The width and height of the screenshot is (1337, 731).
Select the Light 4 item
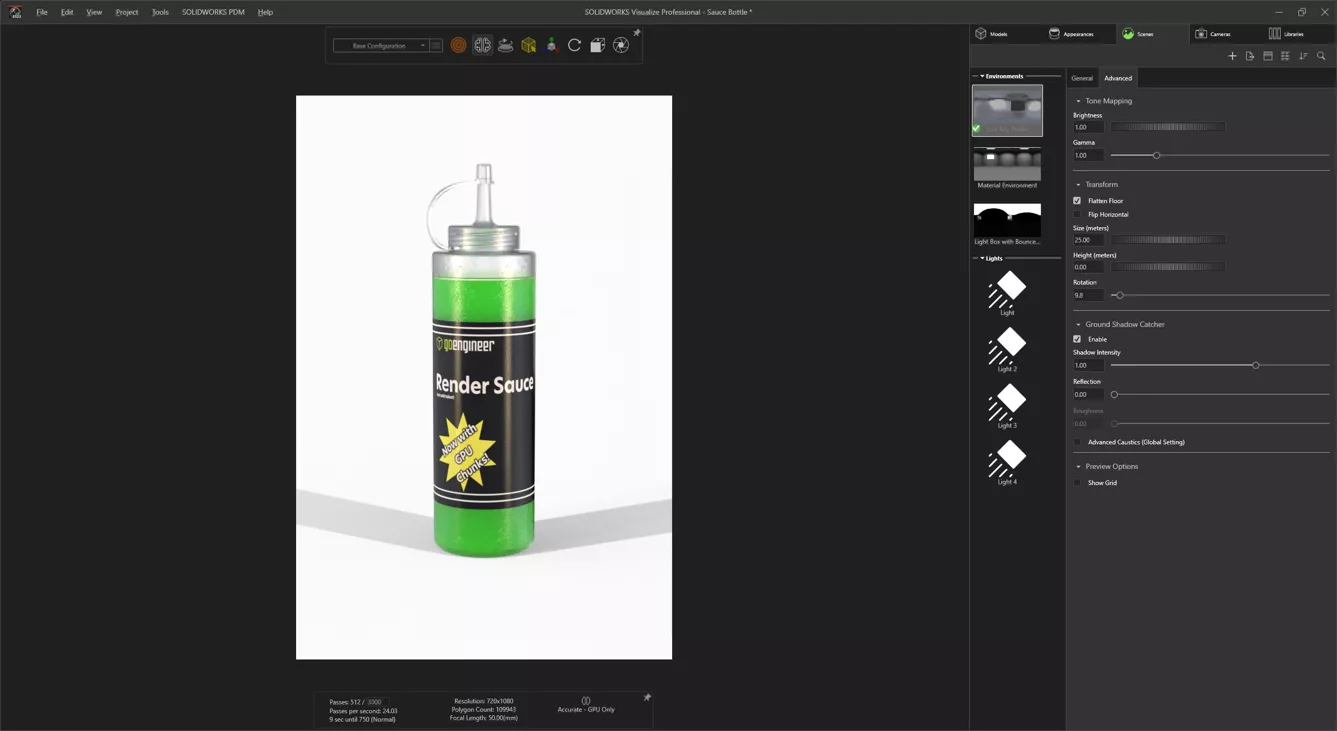(1007, 462)
